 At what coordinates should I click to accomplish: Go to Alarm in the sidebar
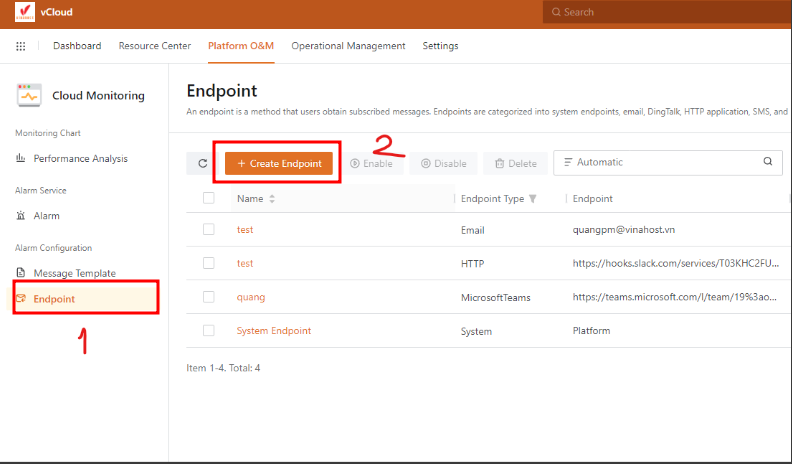point(46,215)
